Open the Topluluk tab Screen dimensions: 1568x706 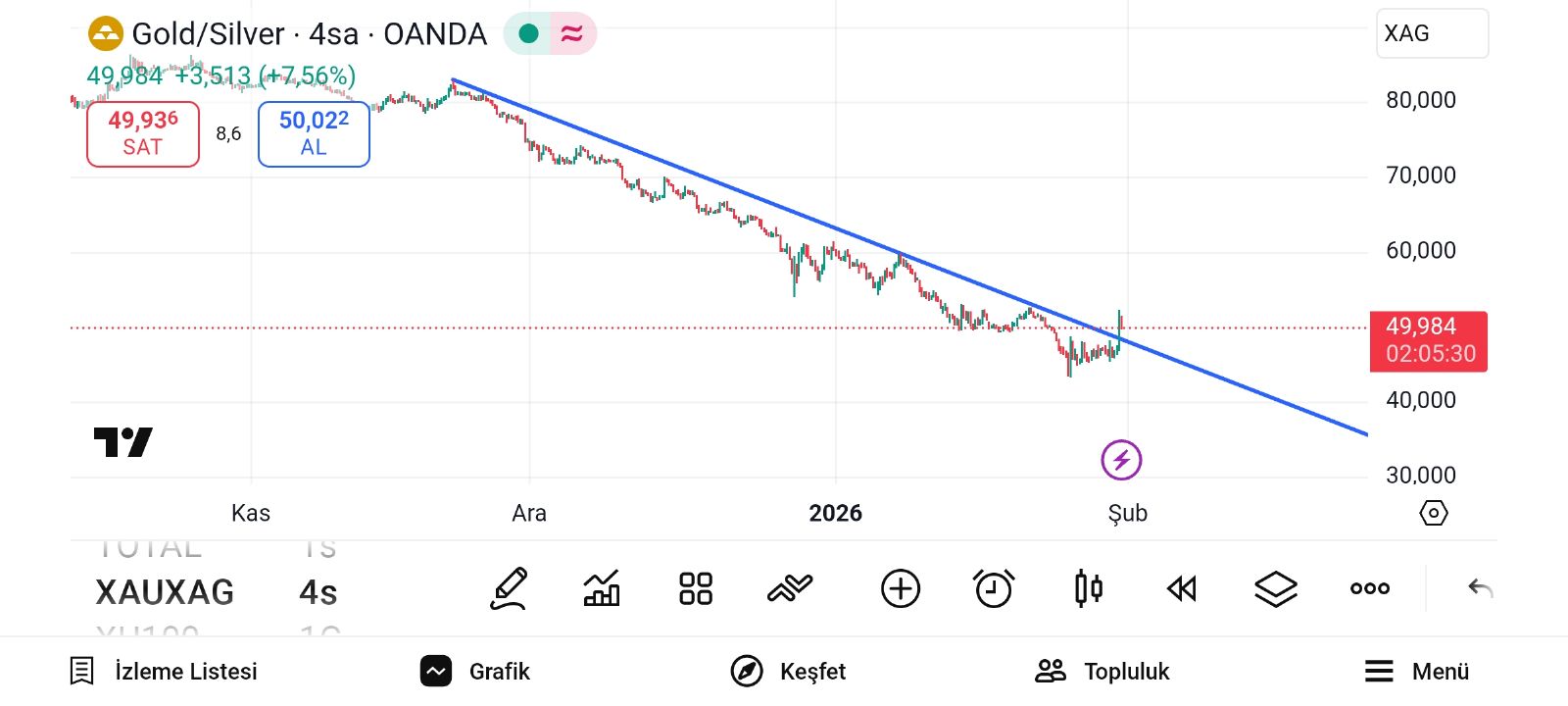coord(1102,672)
